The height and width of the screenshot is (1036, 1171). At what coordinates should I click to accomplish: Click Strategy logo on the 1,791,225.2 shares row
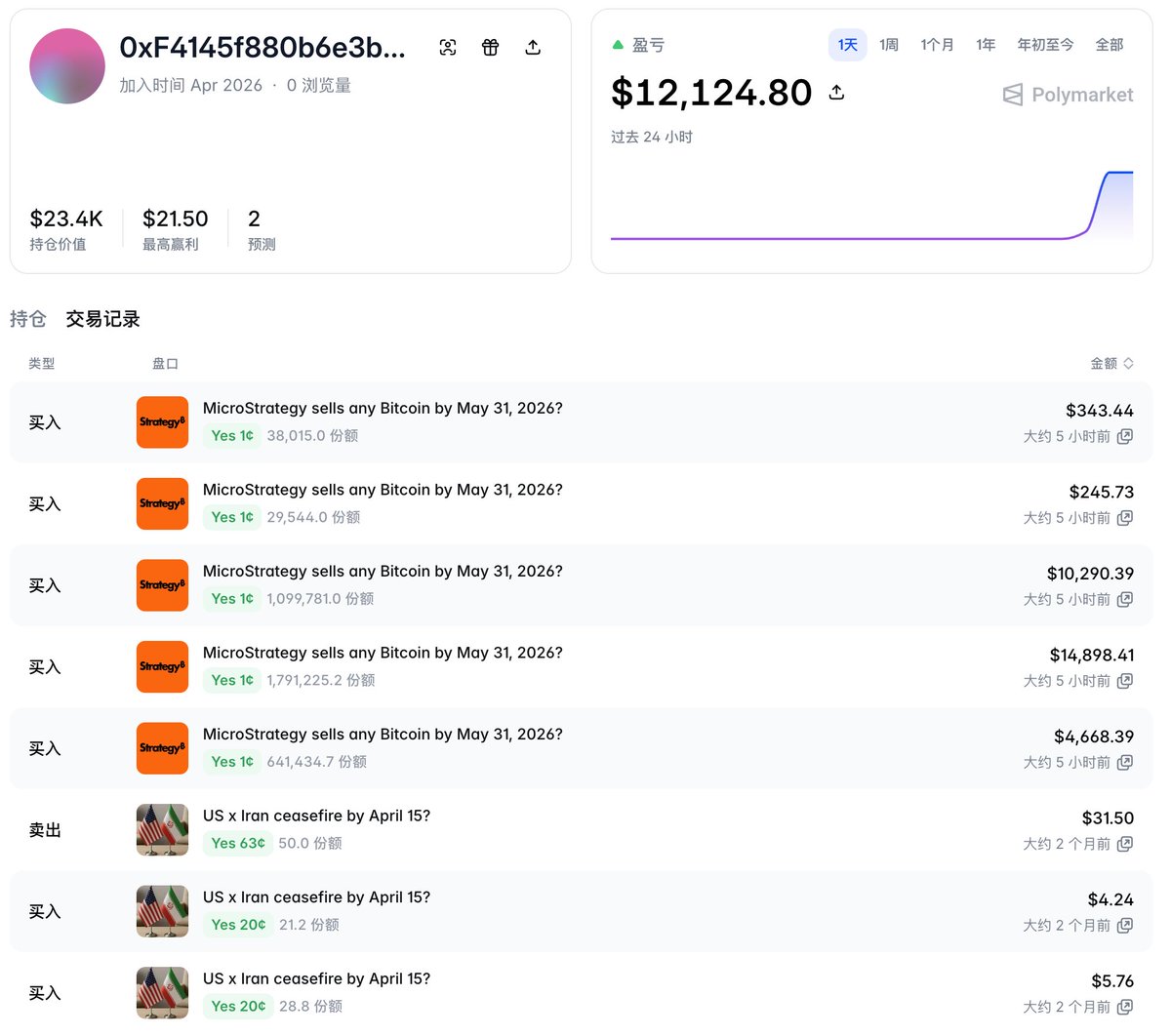pyautogui.click(x=162, y=666)
